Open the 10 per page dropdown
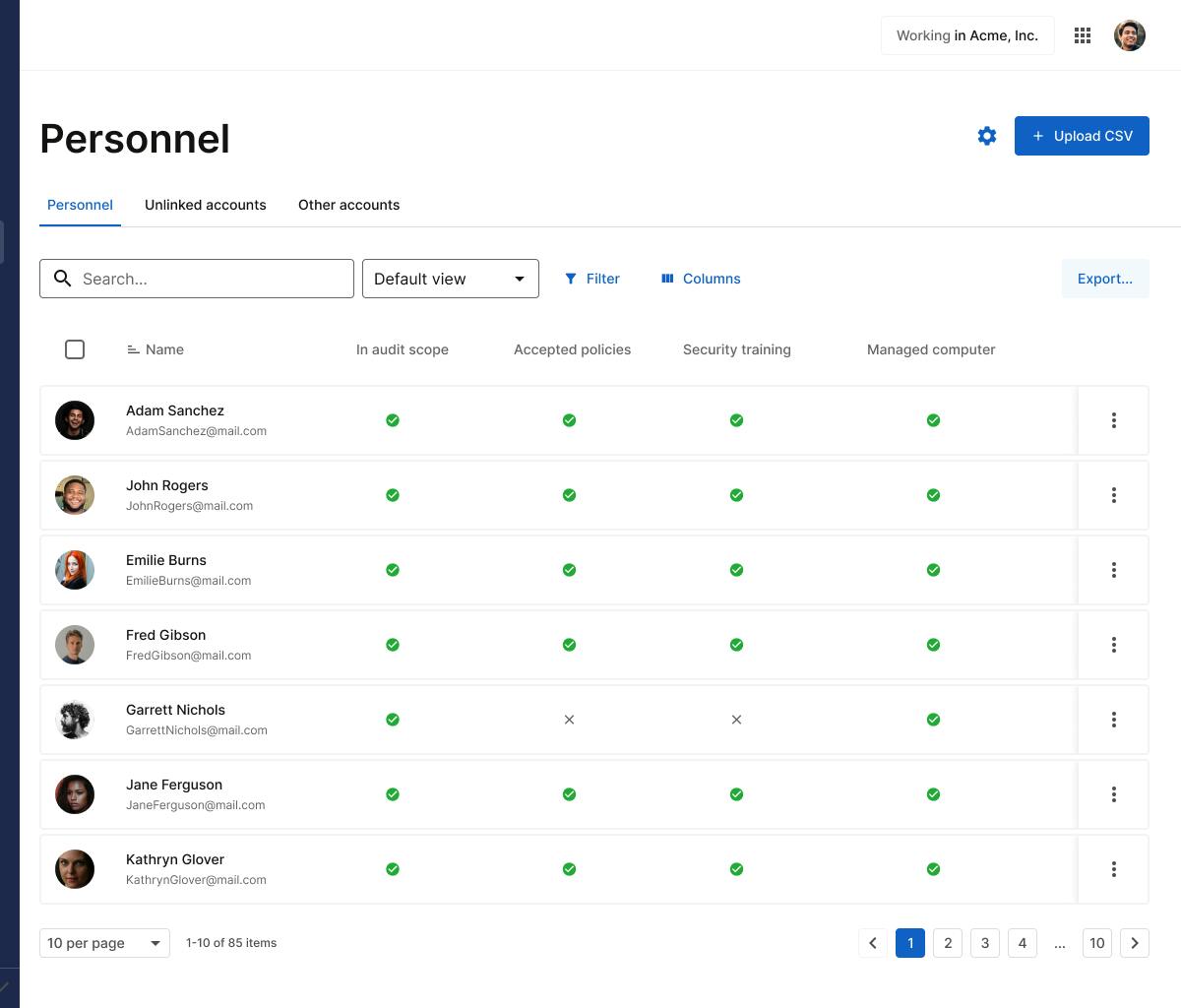Screen dimensions: 1181x1008 click(x=104, y=943)
